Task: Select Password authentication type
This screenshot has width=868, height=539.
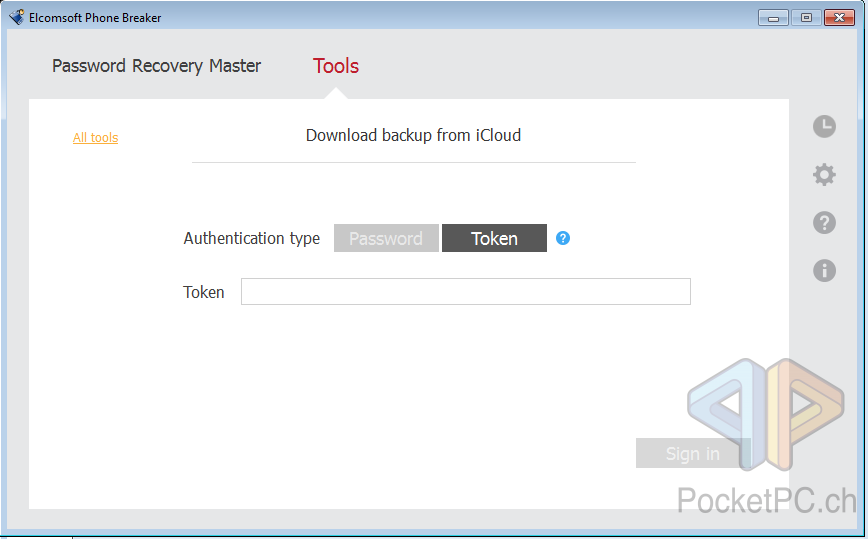Action: pyautogui.click(x=386, y=238)
